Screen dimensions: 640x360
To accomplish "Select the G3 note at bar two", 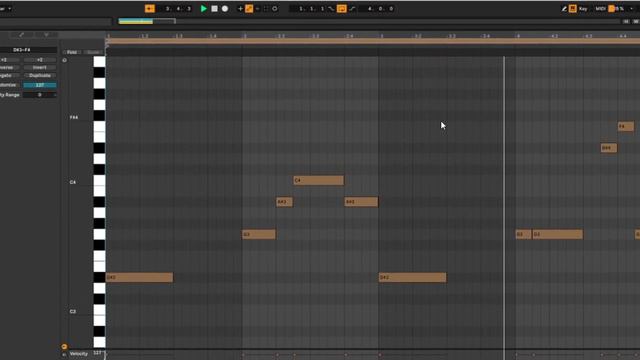I will click(x=259, y=234).
